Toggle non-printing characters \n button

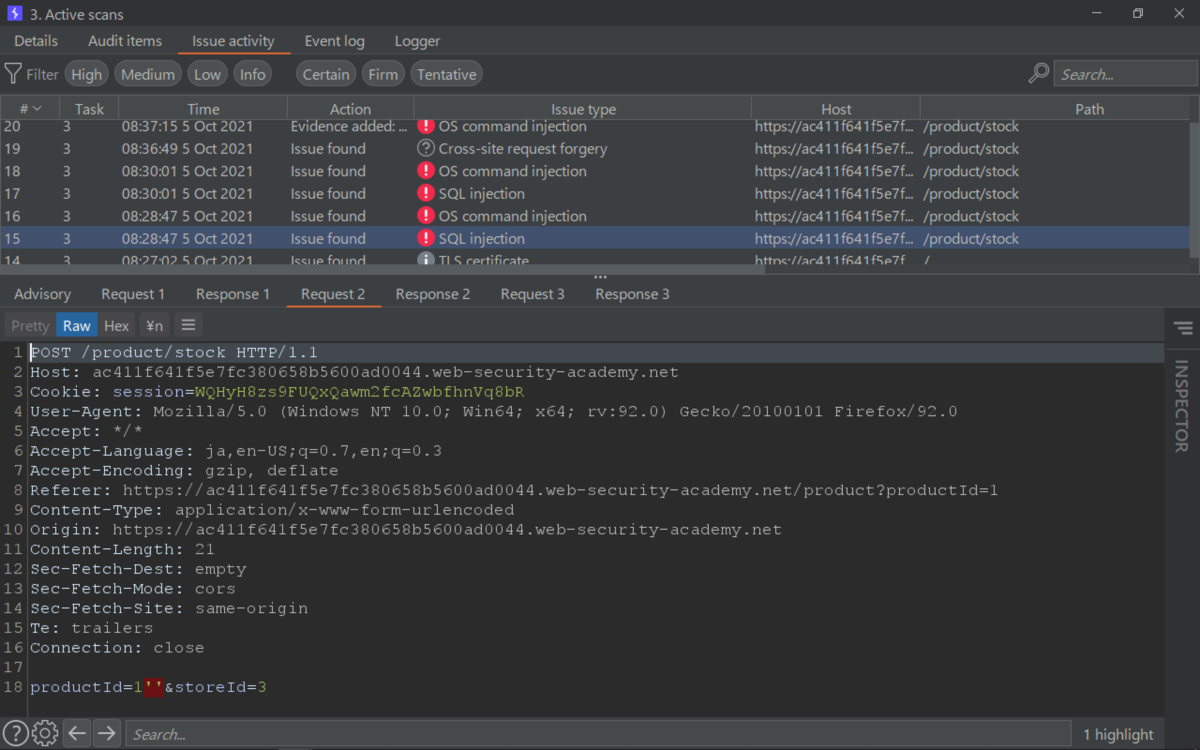click(154, 325)
